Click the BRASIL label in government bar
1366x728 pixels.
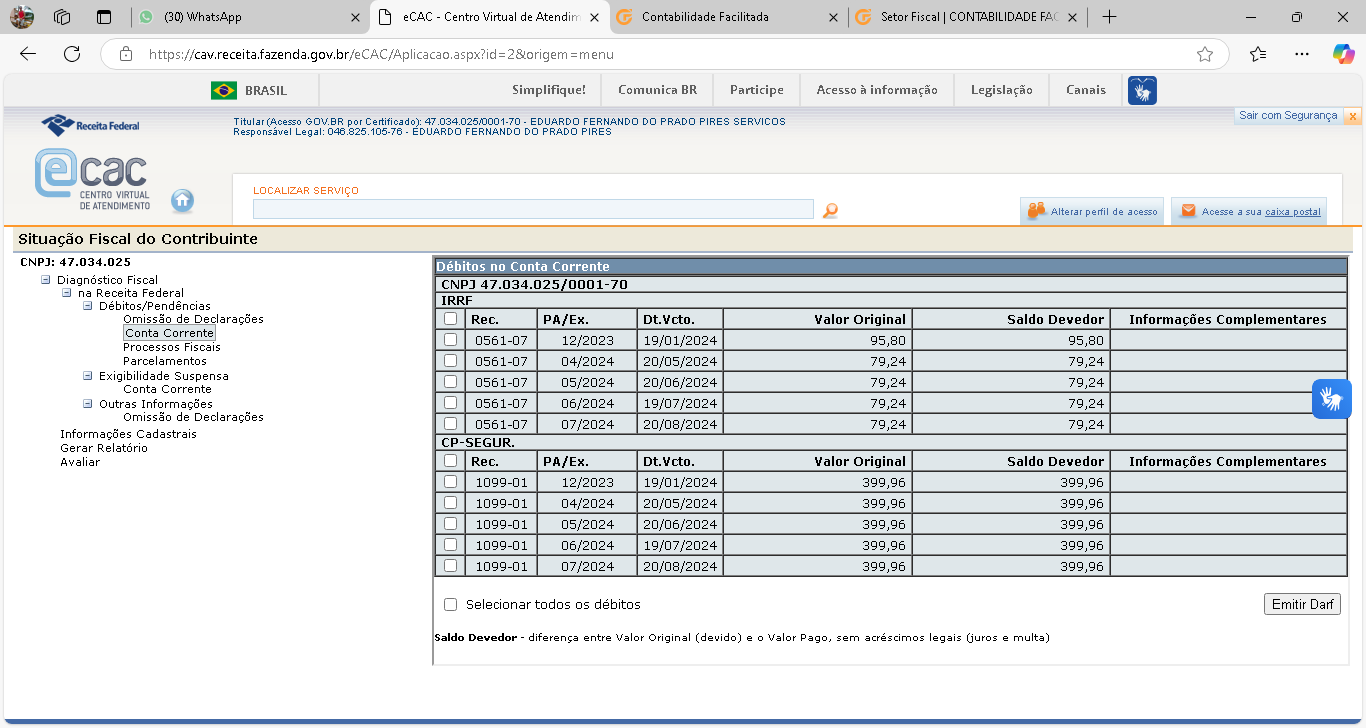266,90
